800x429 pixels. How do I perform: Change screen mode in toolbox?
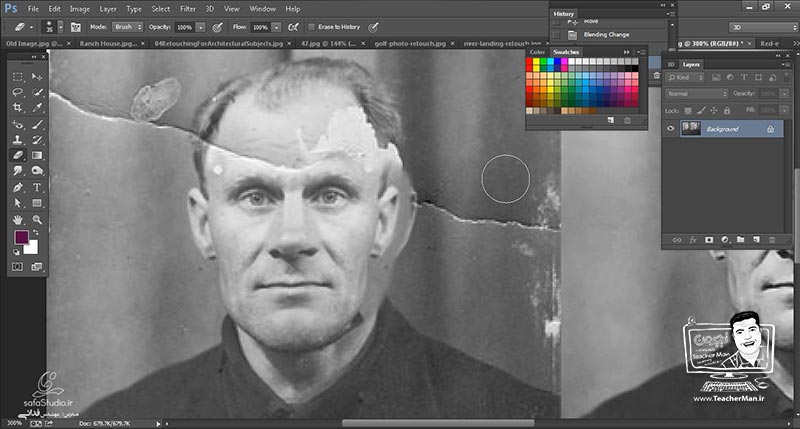click(36, 267)
